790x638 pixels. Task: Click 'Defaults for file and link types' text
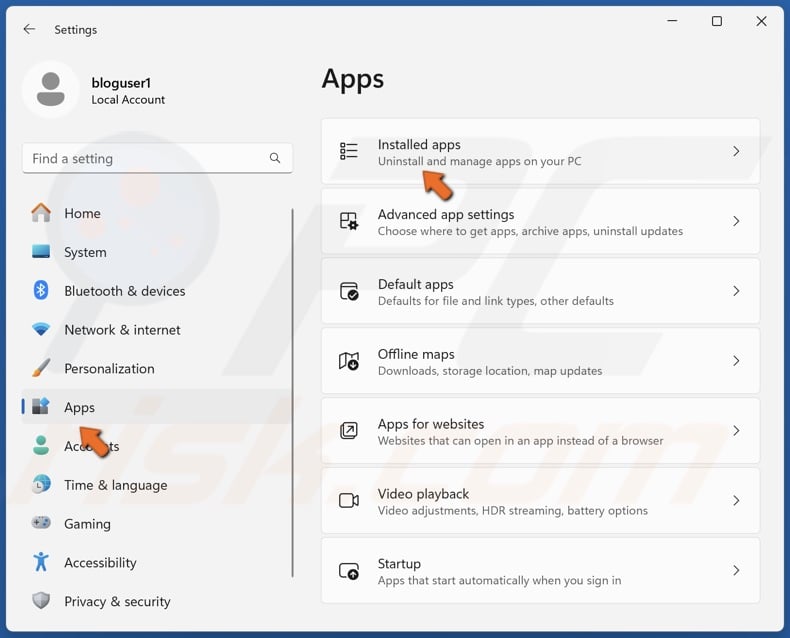456,301
